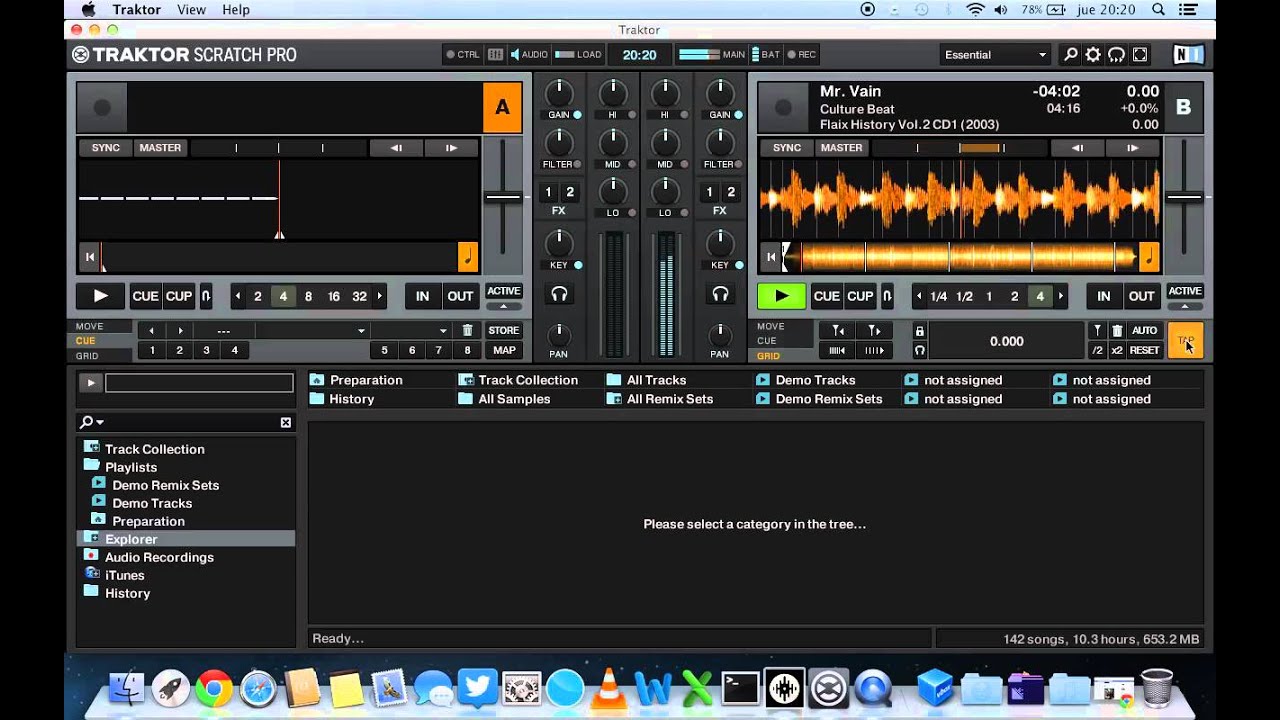Lock the BPM with Deck B's padlock icon
1280x720 pixels.
[x=919, y=331]
